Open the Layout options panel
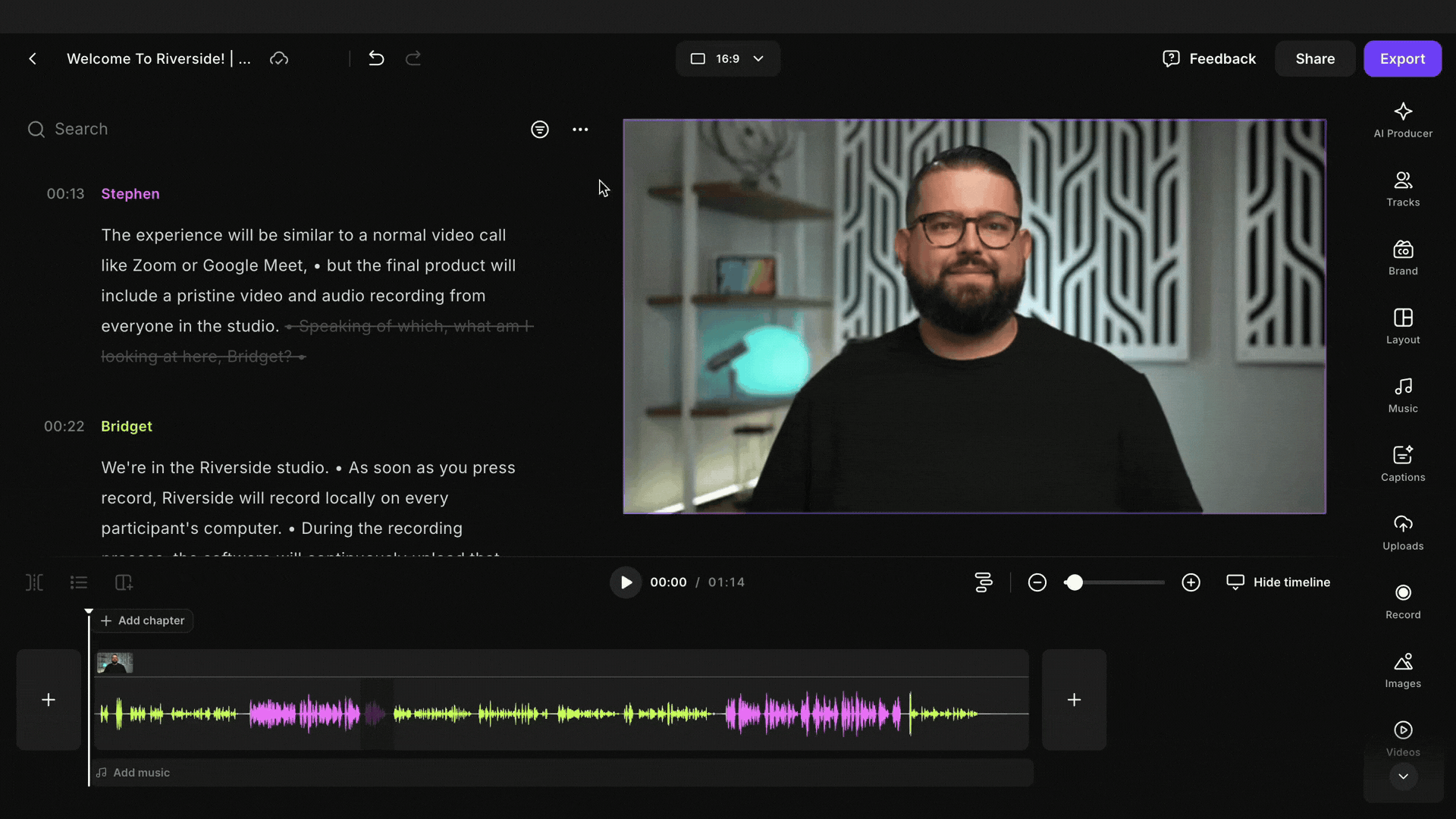Image resolution: width=1456 pixels, height=819 pixels. [x=1403, y=326]
